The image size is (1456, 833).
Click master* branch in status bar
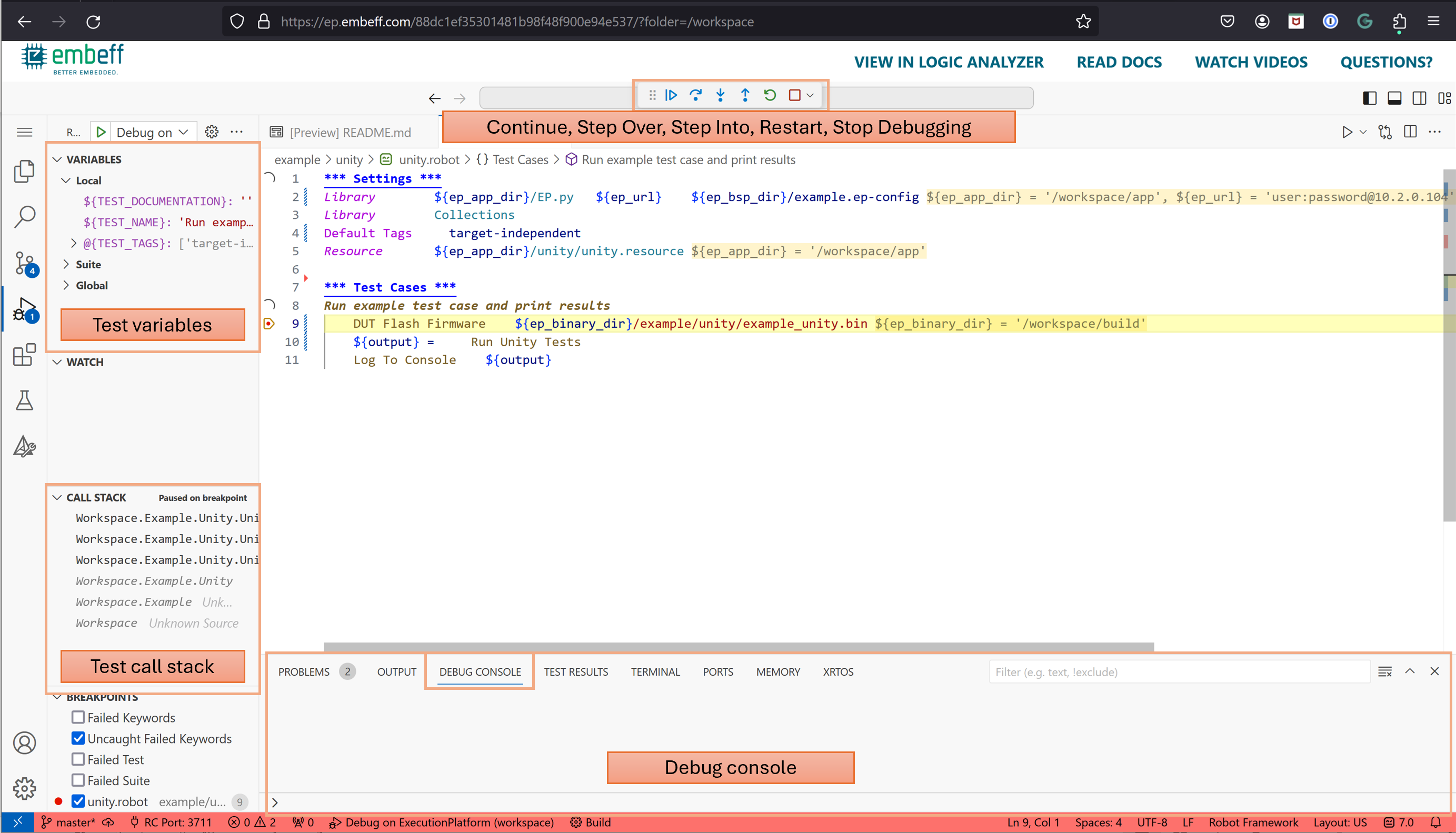click(x=67, y=822)
